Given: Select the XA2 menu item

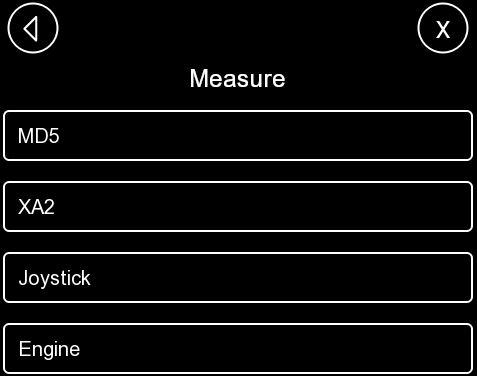Looking at the screenshot, I should tap(238, 207).
